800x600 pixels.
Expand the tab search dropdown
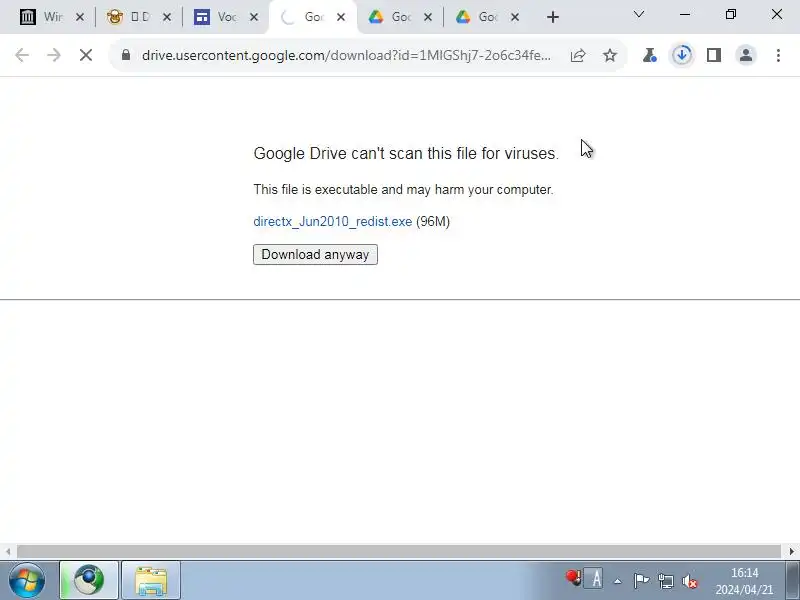click(x=639, y=14)
